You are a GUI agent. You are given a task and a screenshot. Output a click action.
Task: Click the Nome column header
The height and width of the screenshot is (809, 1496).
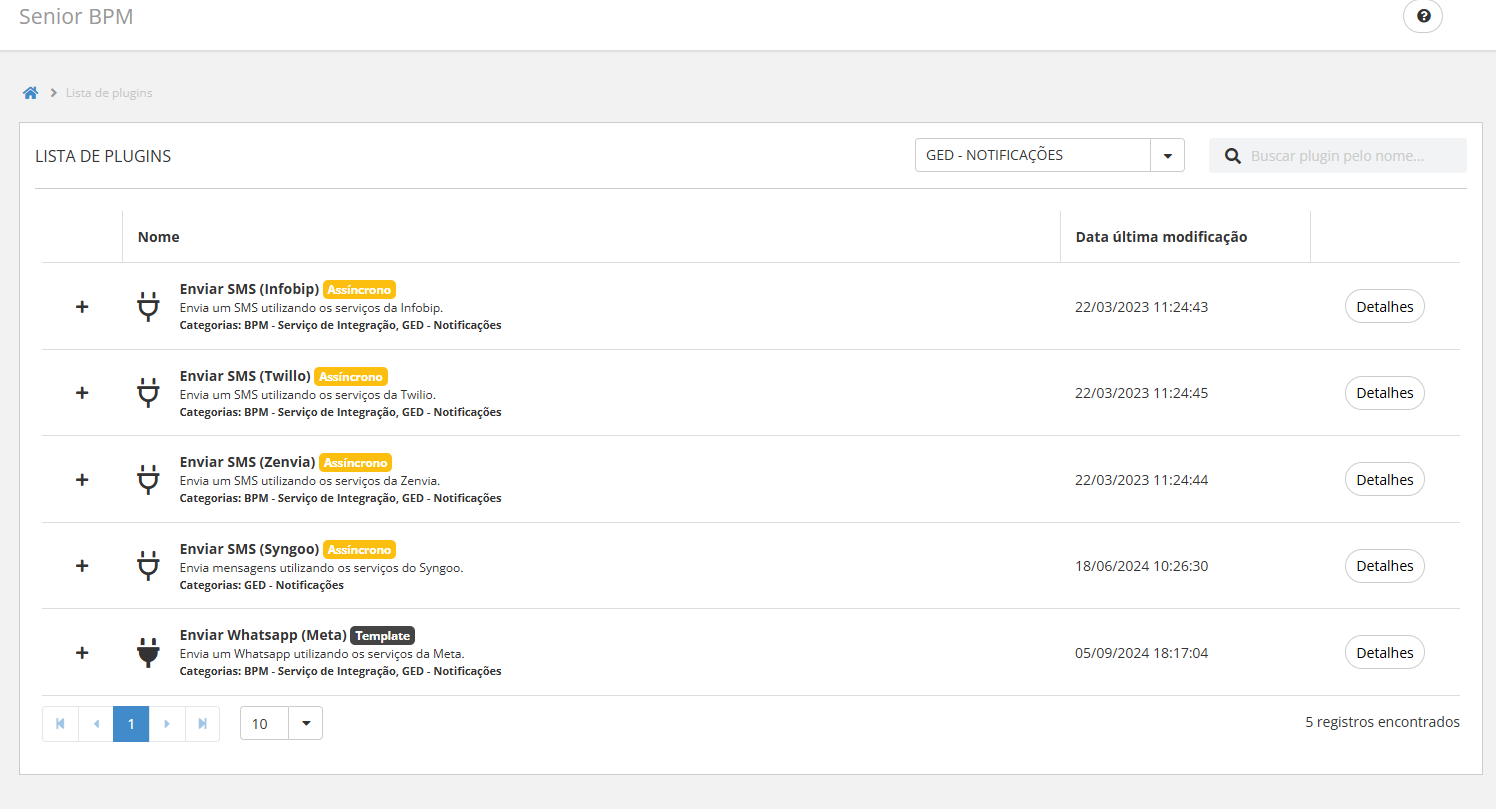click(159, 237)
